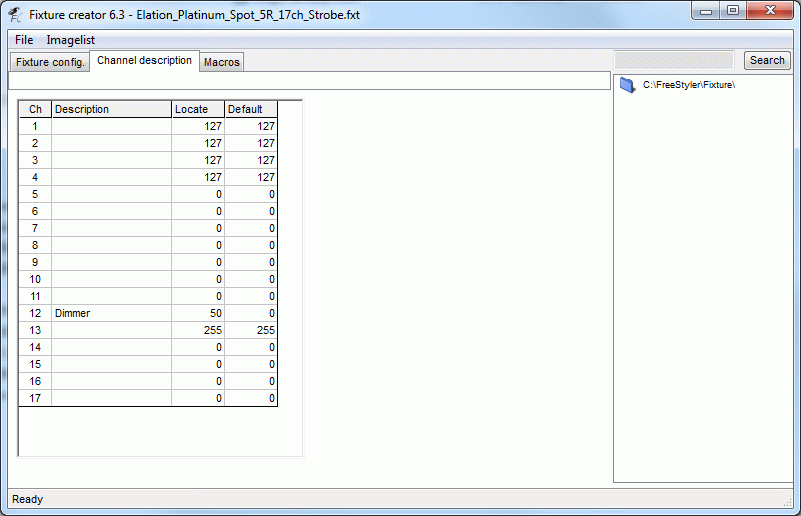Open the Imagelist menu

[70, 40]
